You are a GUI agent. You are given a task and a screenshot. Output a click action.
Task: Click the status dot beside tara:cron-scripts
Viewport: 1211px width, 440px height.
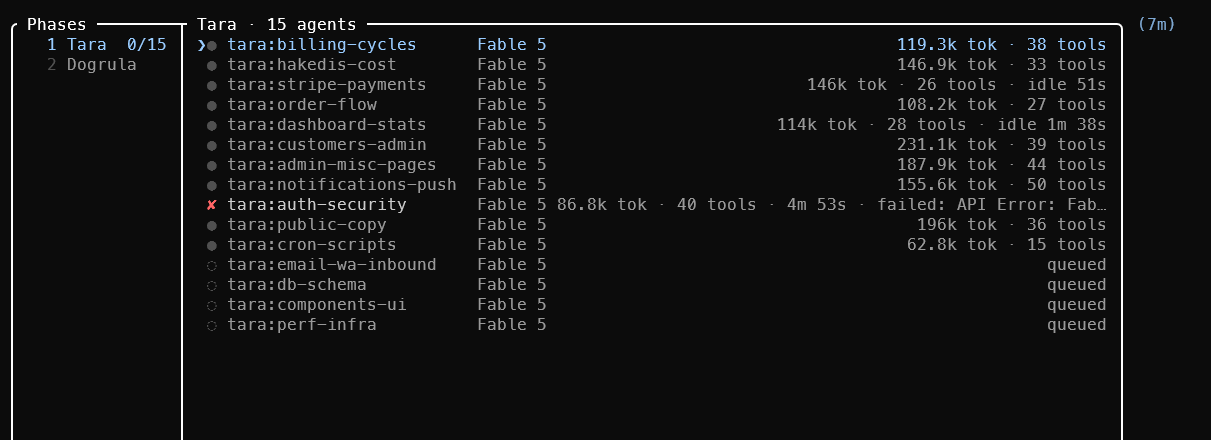[211, 245]
